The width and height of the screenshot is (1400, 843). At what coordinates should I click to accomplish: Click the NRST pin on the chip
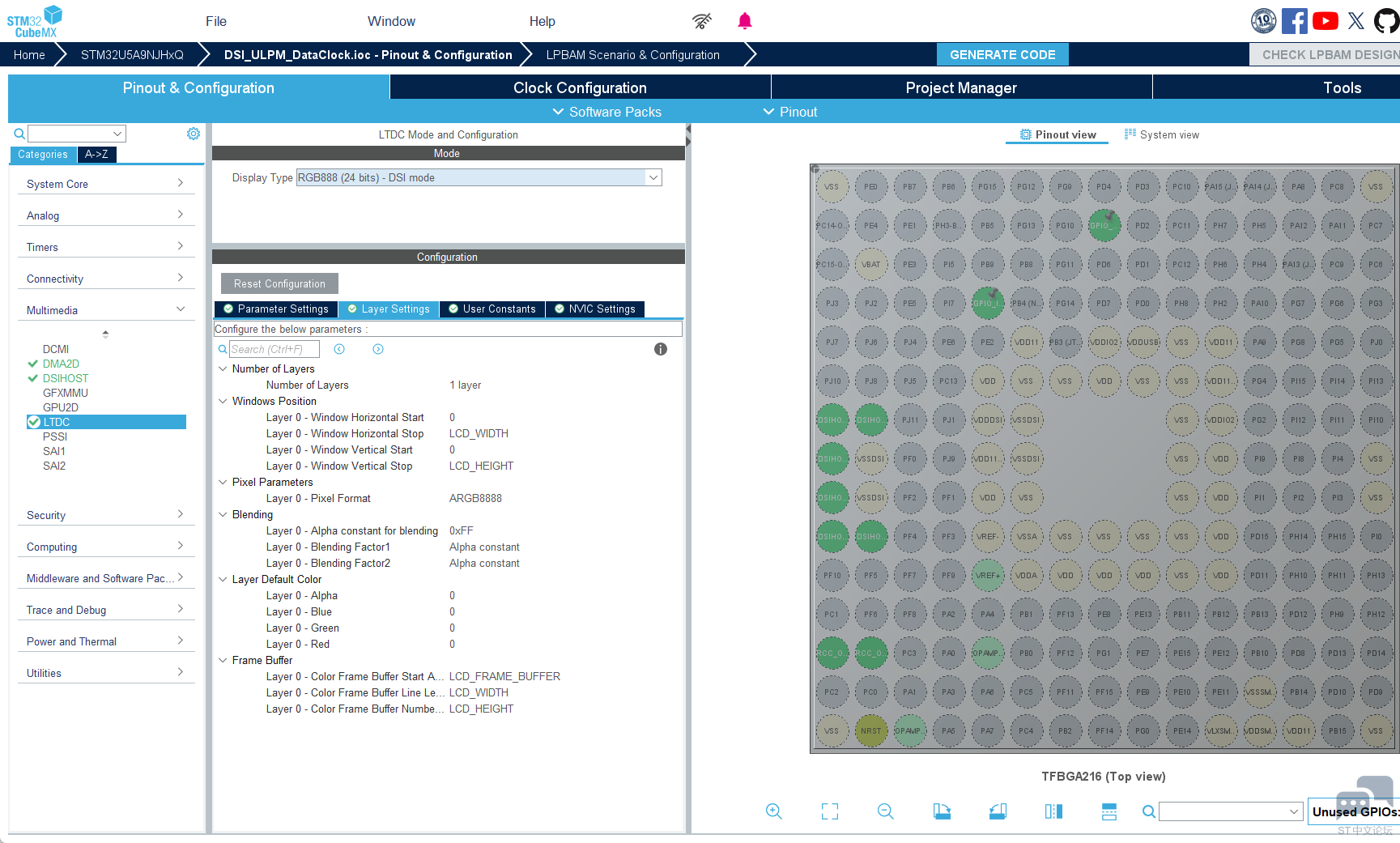(870, 731)
